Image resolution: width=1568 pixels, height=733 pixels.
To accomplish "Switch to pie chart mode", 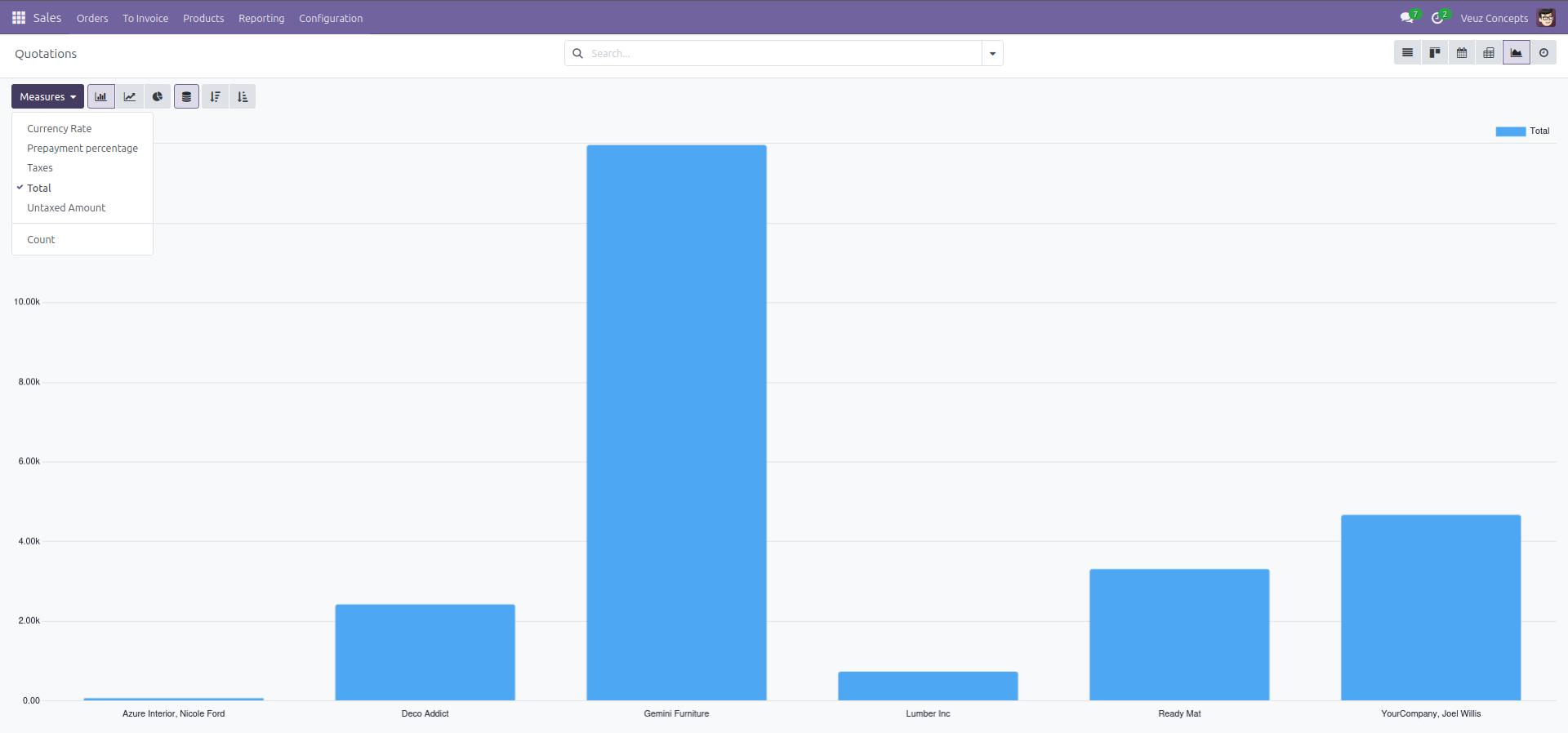I will click(x=158, y=97).
